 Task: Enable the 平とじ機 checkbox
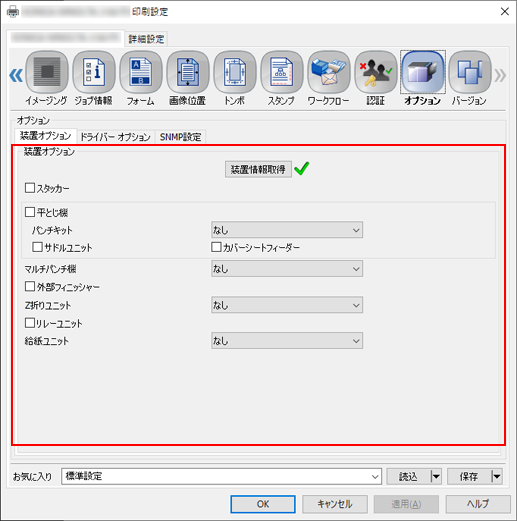pos(30,212)
